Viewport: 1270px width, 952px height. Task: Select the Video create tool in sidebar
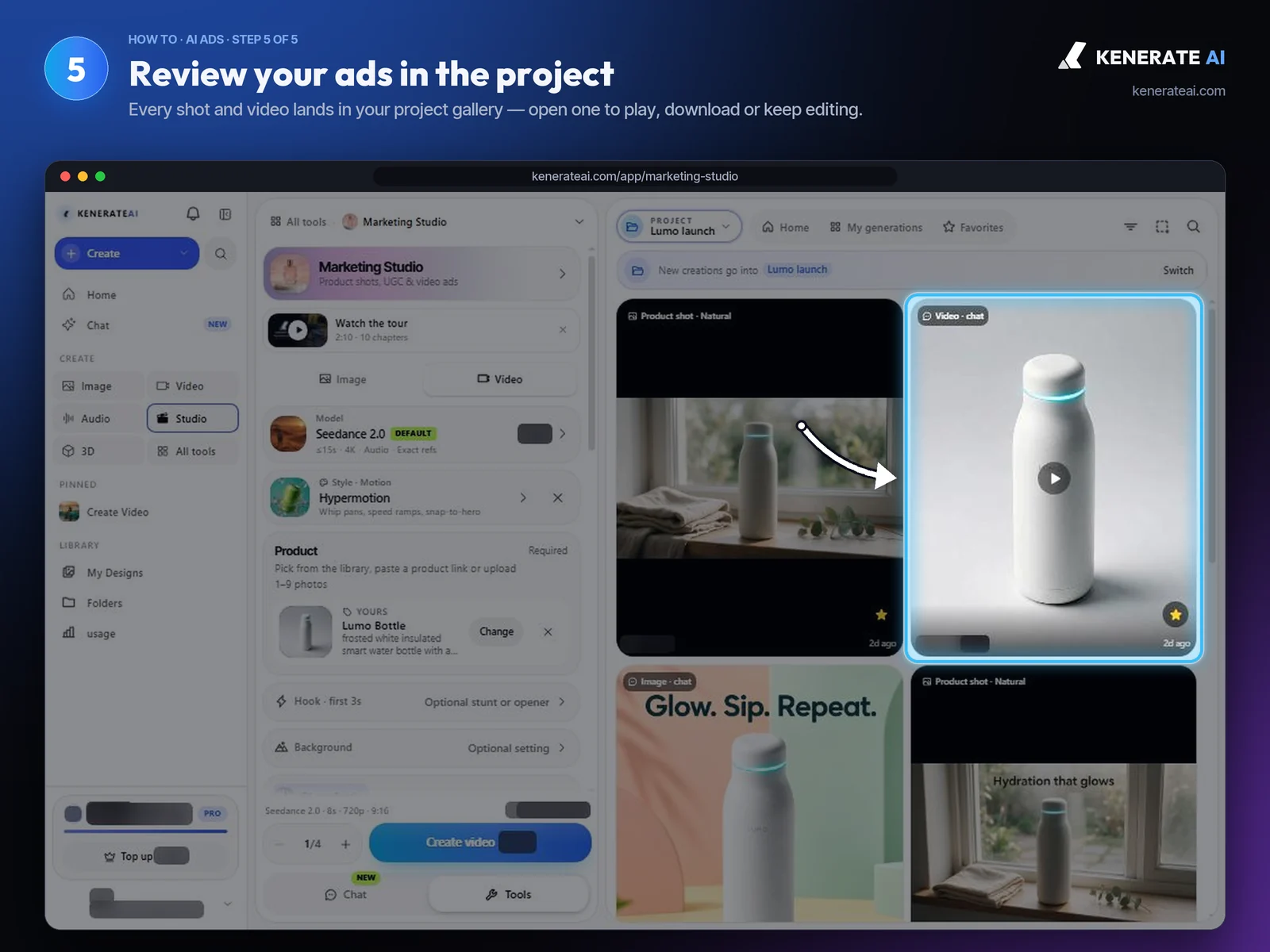[193, 386]
